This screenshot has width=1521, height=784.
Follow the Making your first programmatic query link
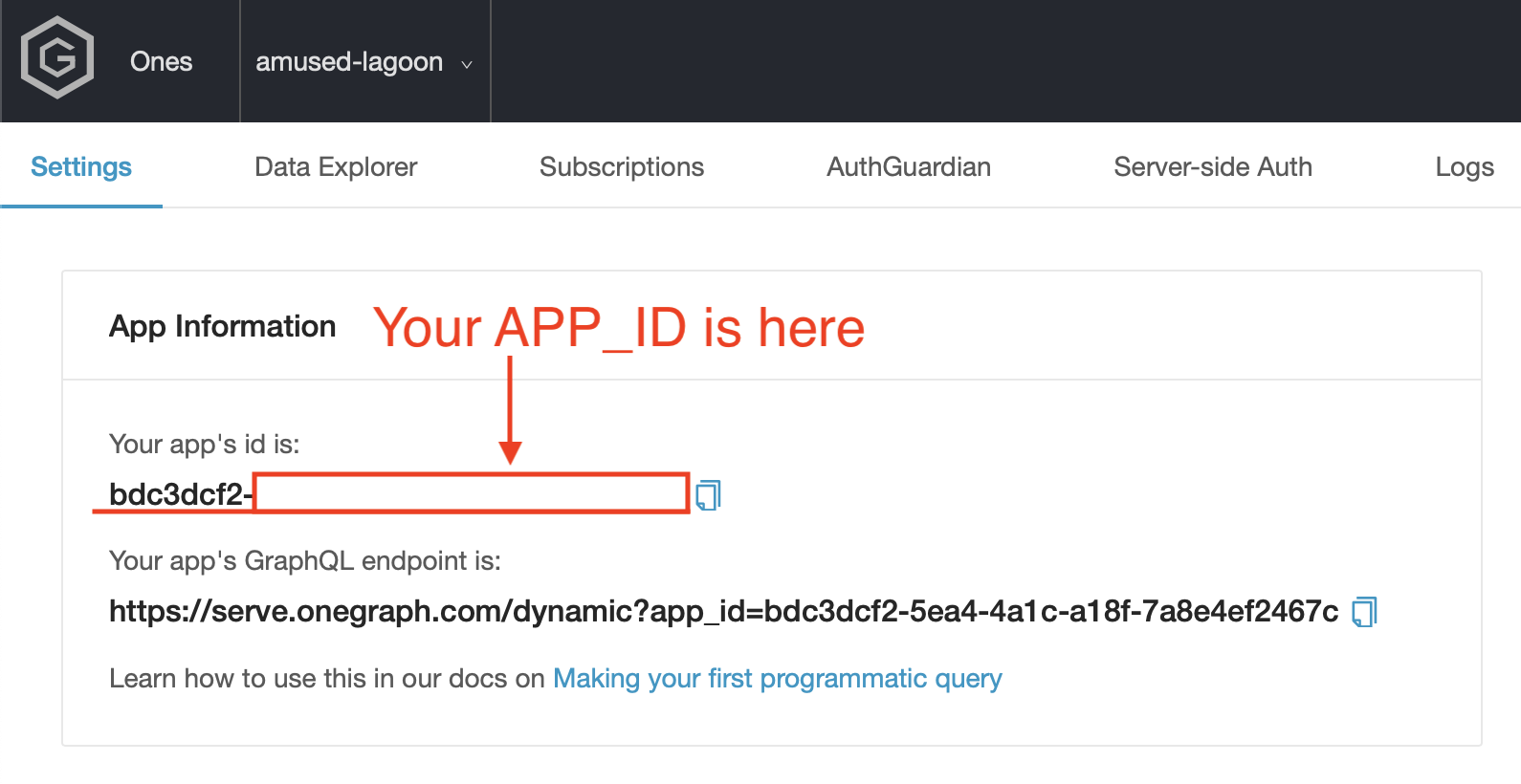(x=777, y=678)
